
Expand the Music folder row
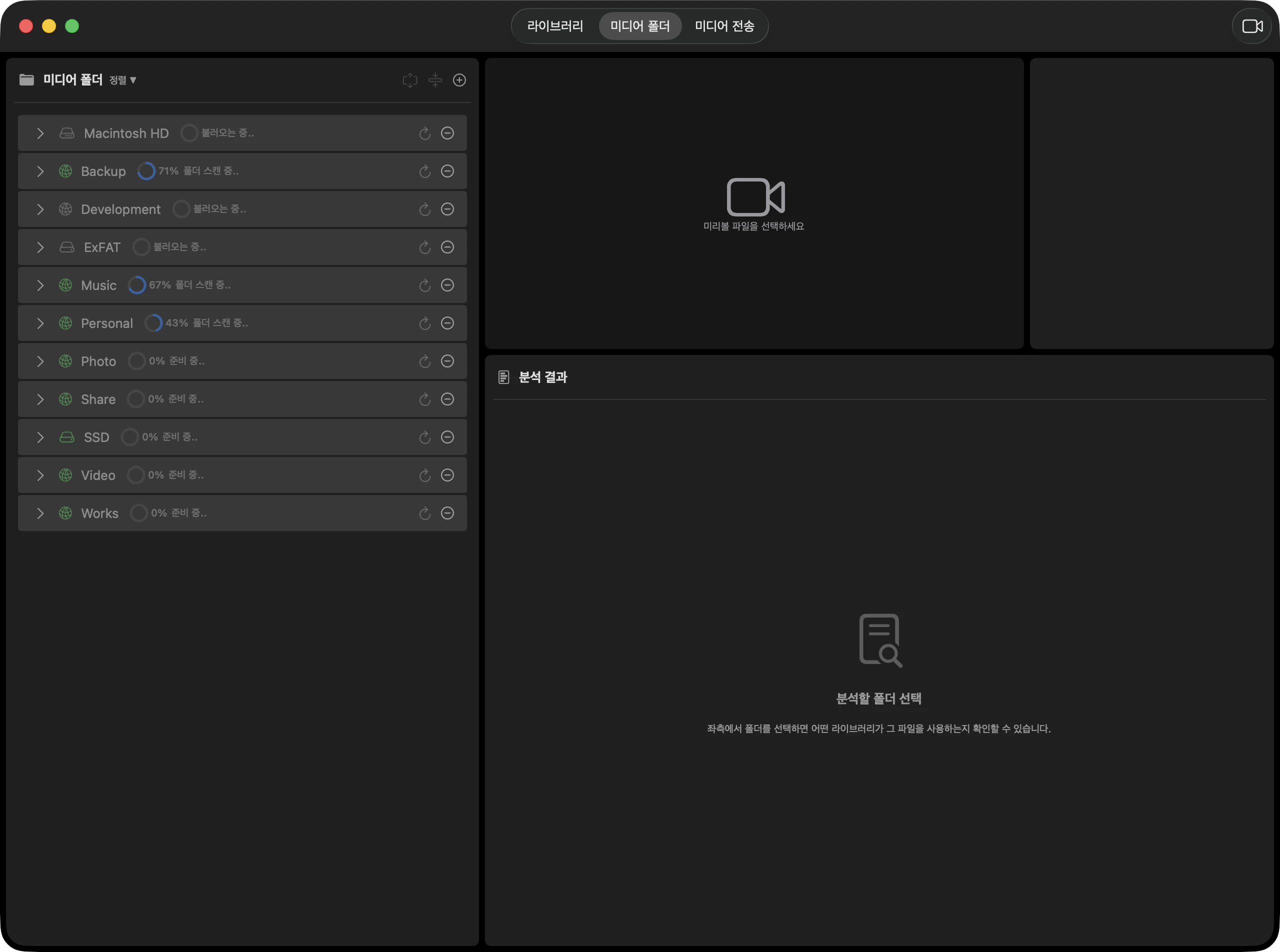pos(40,286)
